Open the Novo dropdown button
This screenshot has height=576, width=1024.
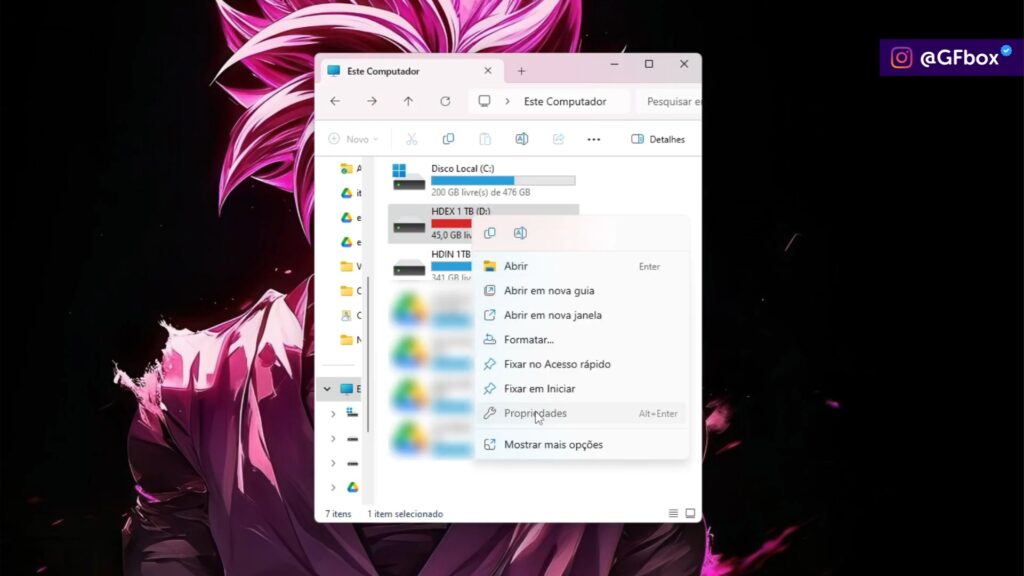click(353, 139)
